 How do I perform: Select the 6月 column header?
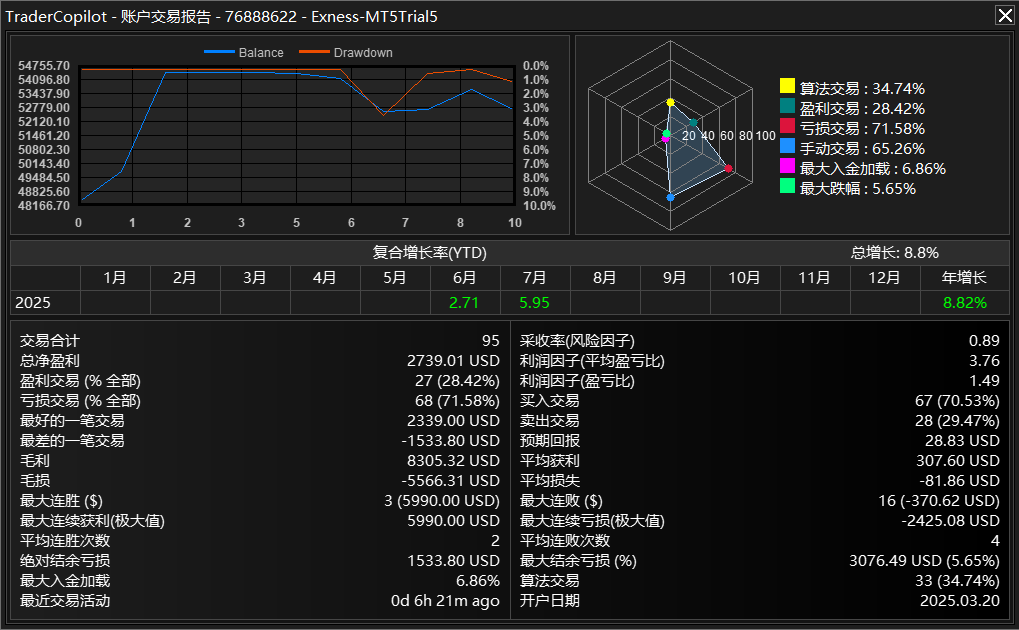[x=465, y=278]
